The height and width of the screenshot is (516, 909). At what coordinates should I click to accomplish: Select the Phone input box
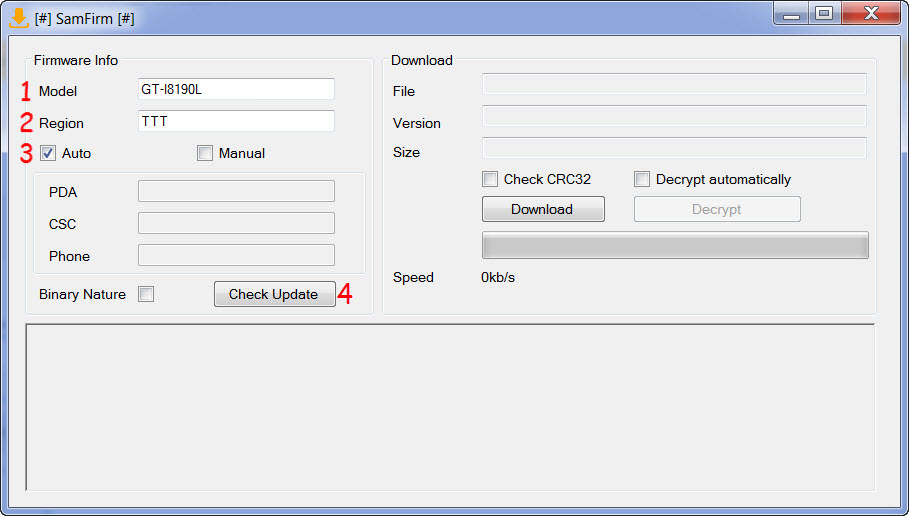pyautogui.click(x=236, y=255)
